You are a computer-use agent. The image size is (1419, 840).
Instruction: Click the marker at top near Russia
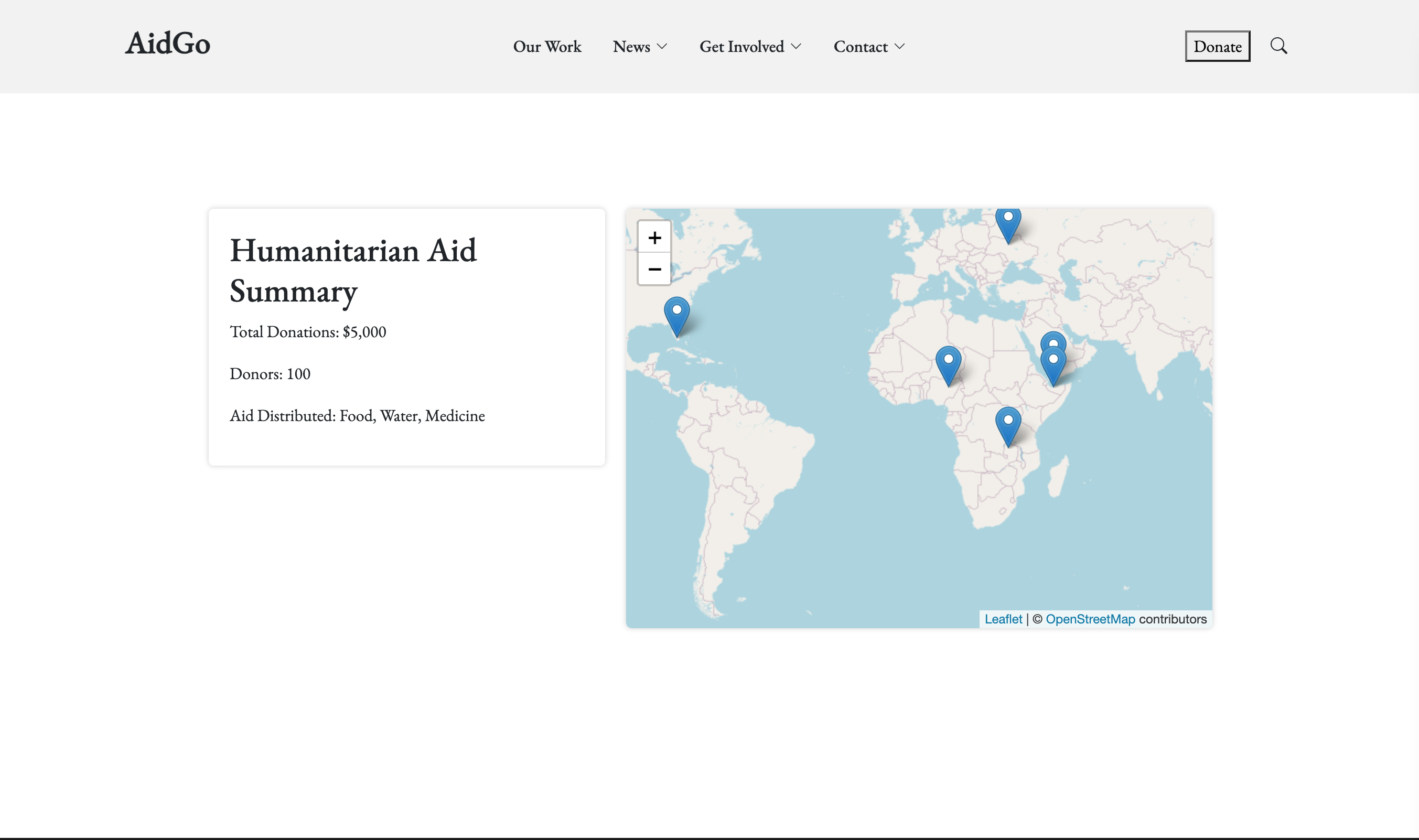[x=1008, y=223]
